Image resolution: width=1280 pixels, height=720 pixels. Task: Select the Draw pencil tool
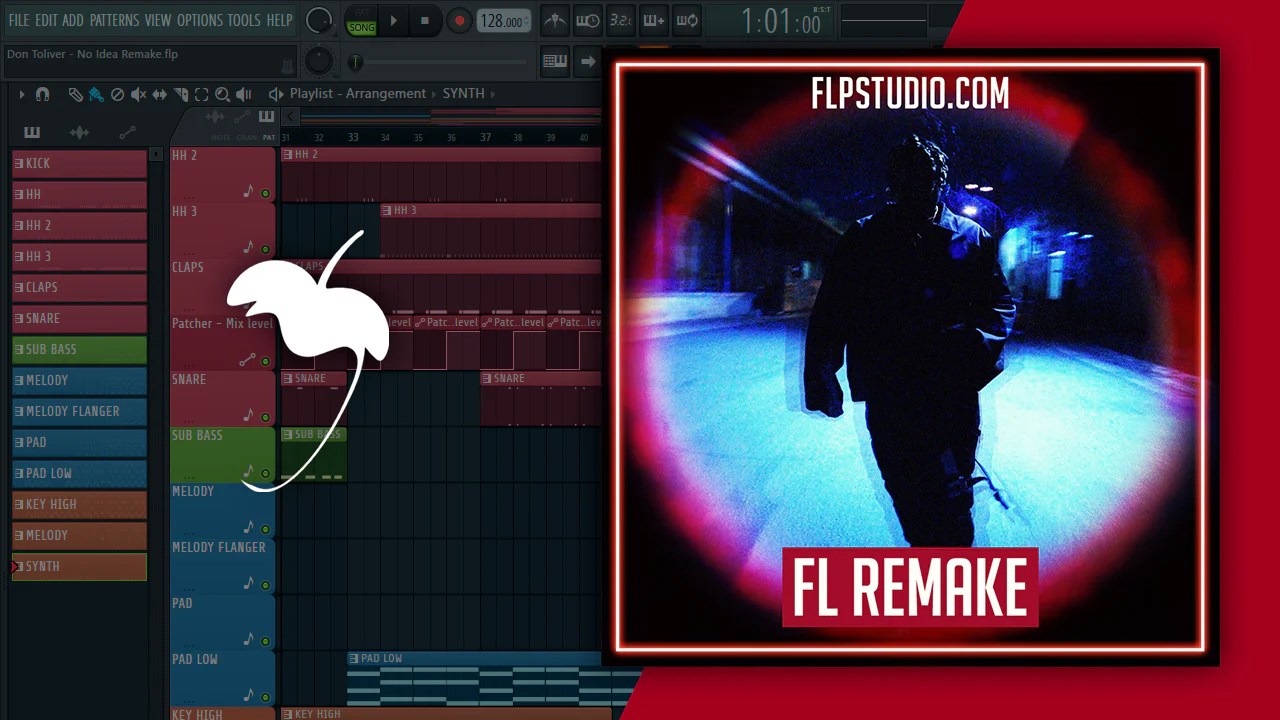75,94
